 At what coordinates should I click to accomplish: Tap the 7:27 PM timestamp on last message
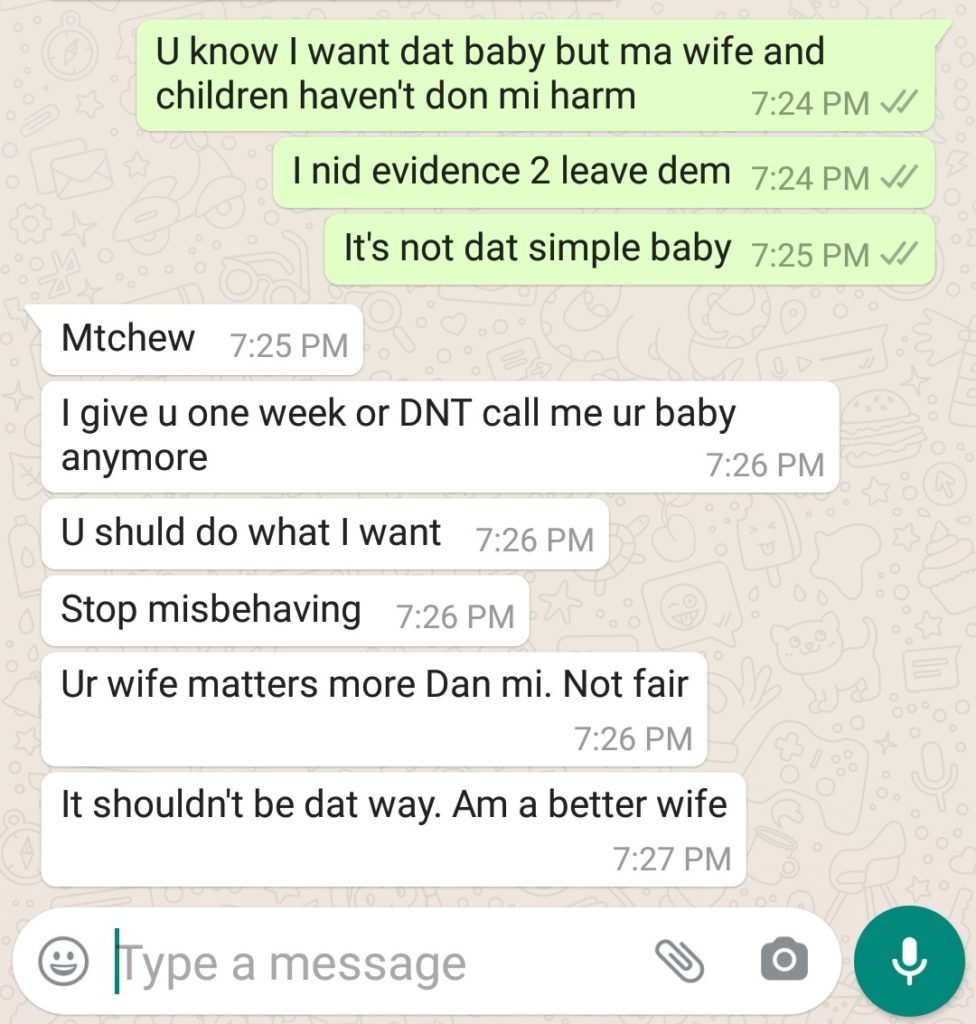[x=672, y=858]
